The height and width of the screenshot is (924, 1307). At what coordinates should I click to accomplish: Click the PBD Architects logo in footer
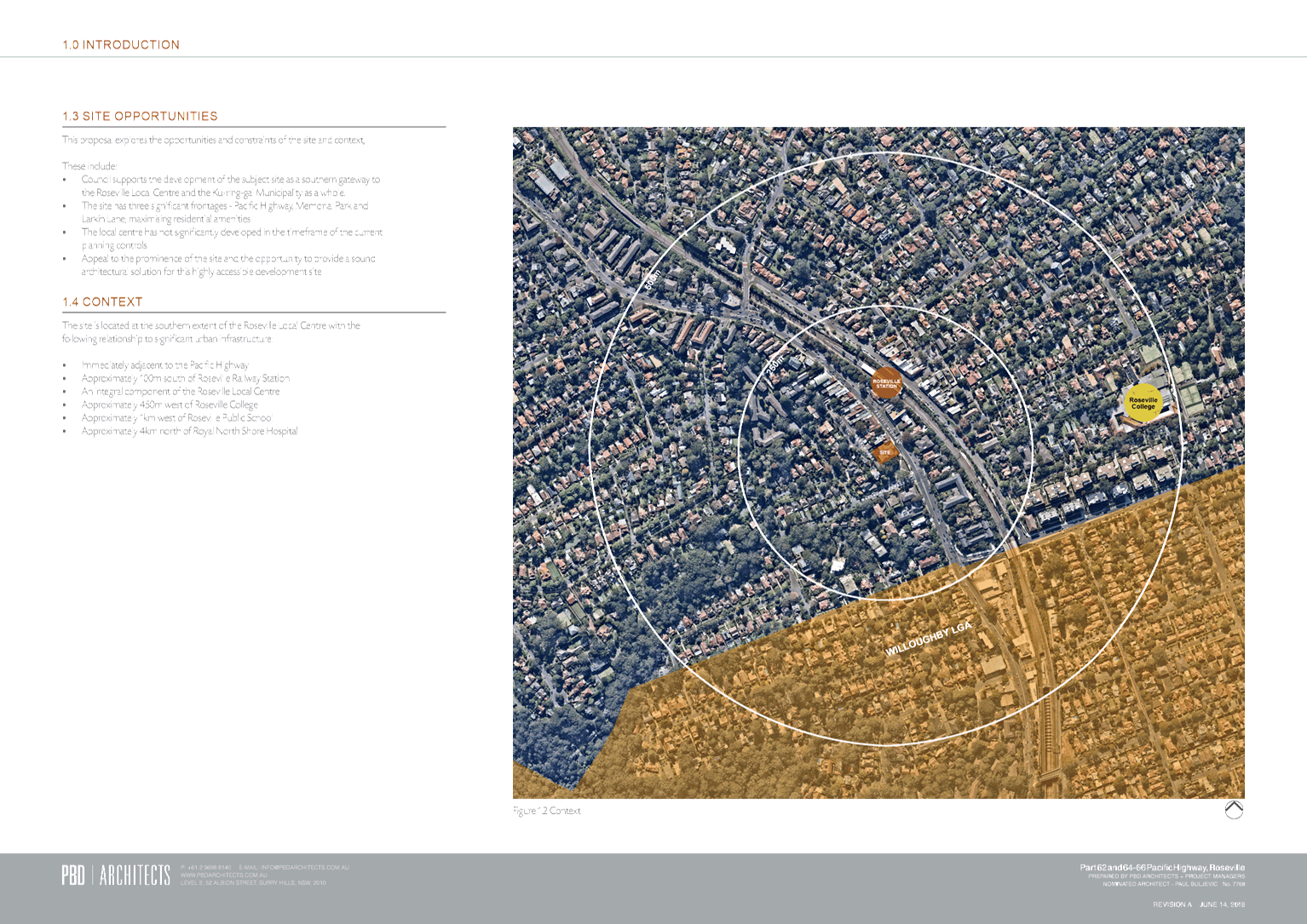click(116, 875)
